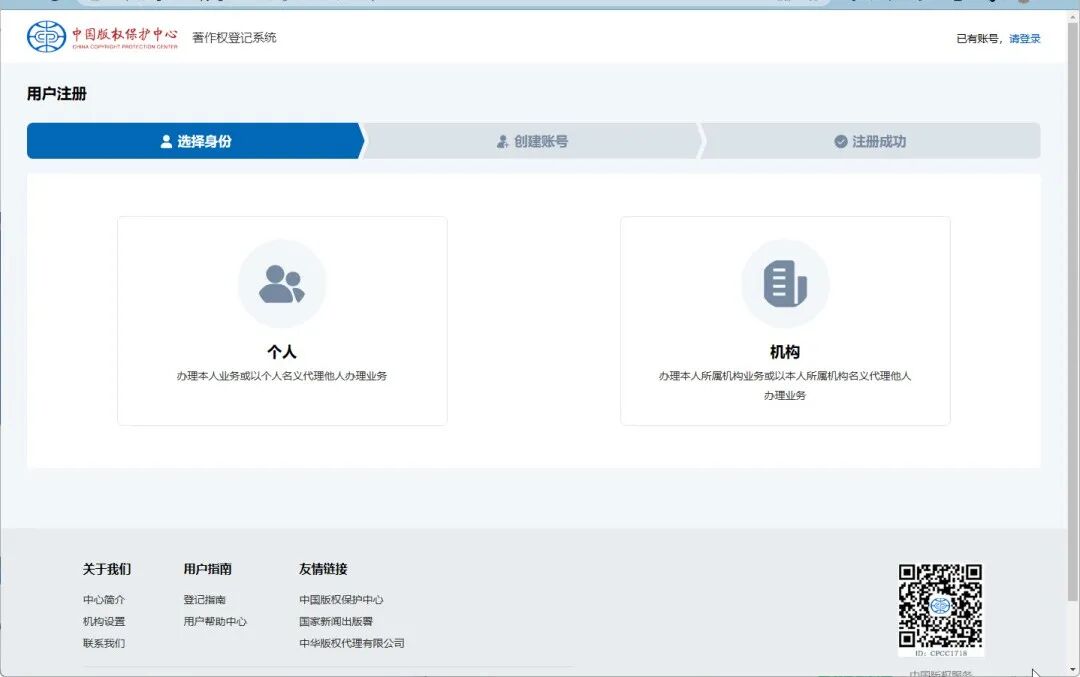Select the 个人 registration card

pos(282,320)
